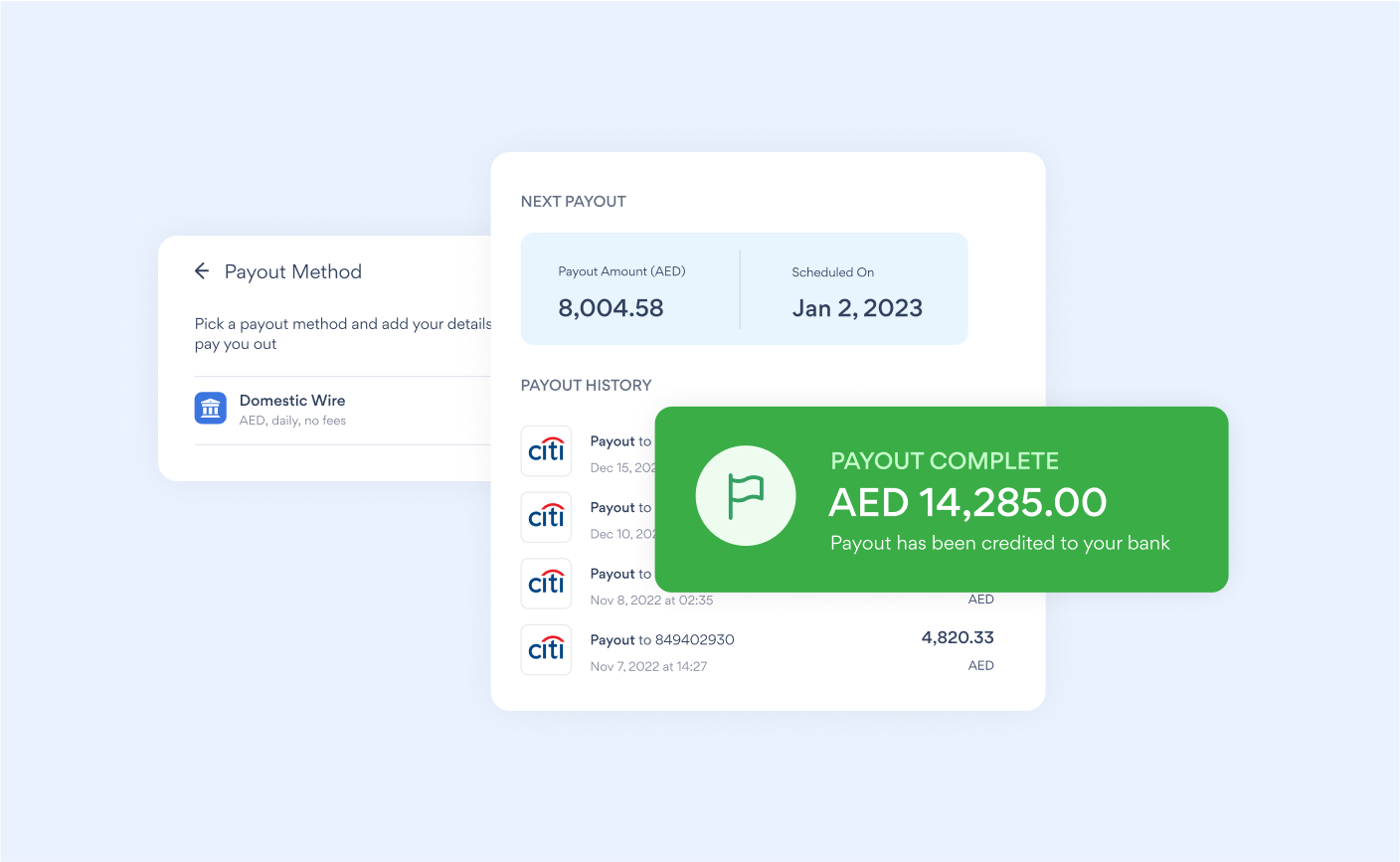The width and height of the screenshot is (1400, 862).
Task: Select the Domestic Wire bank icon
Action: click(x=211, y=408)
